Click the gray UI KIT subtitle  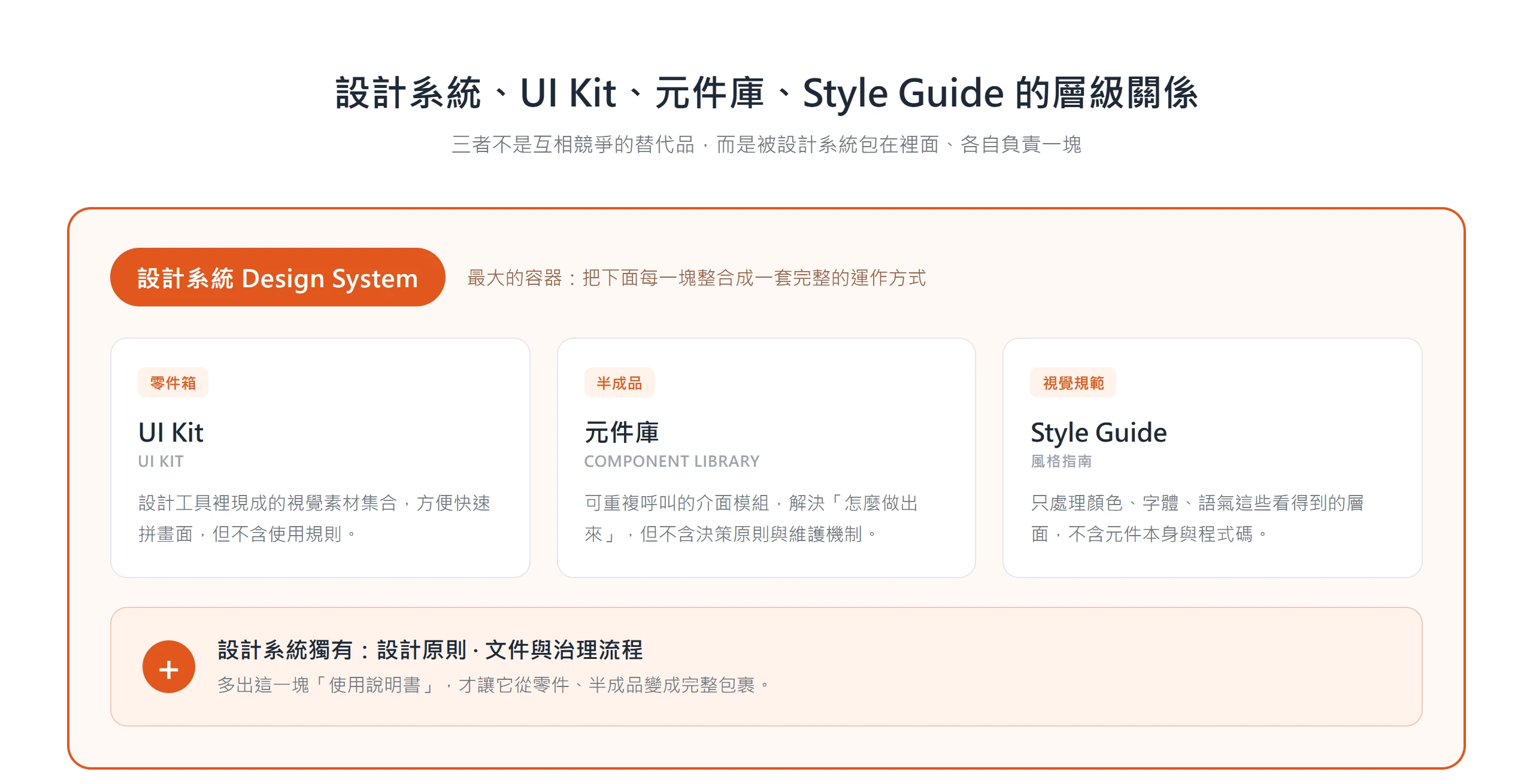(161, 461)
